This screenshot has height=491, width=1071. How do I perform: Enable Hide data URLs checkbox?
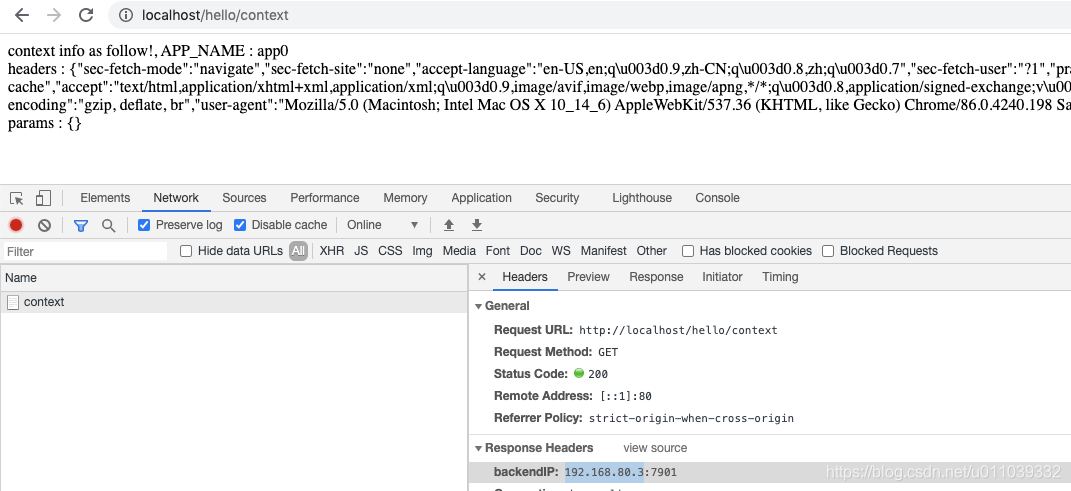(186, 251)
